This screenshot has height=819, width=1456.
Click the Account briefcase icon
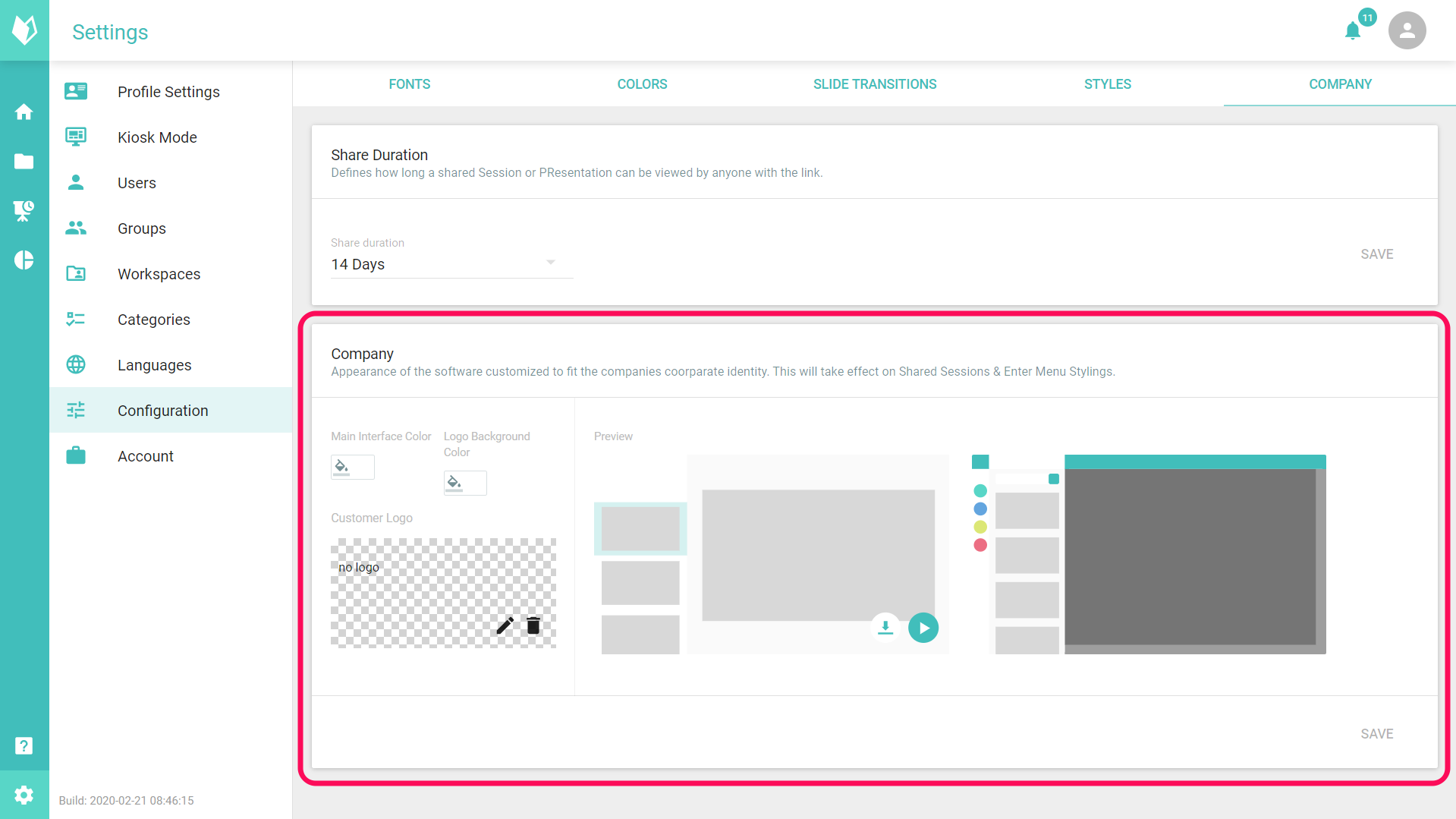pyautogui.click(x=76, y=455)
